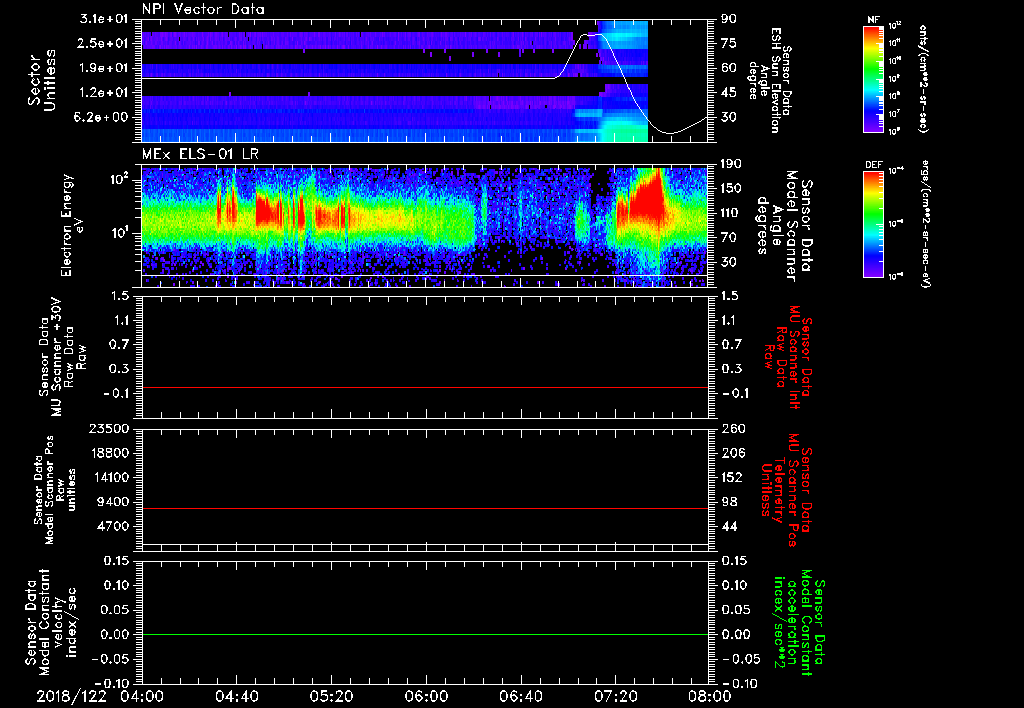Click the 04:40 time axis label

point(236,696)
